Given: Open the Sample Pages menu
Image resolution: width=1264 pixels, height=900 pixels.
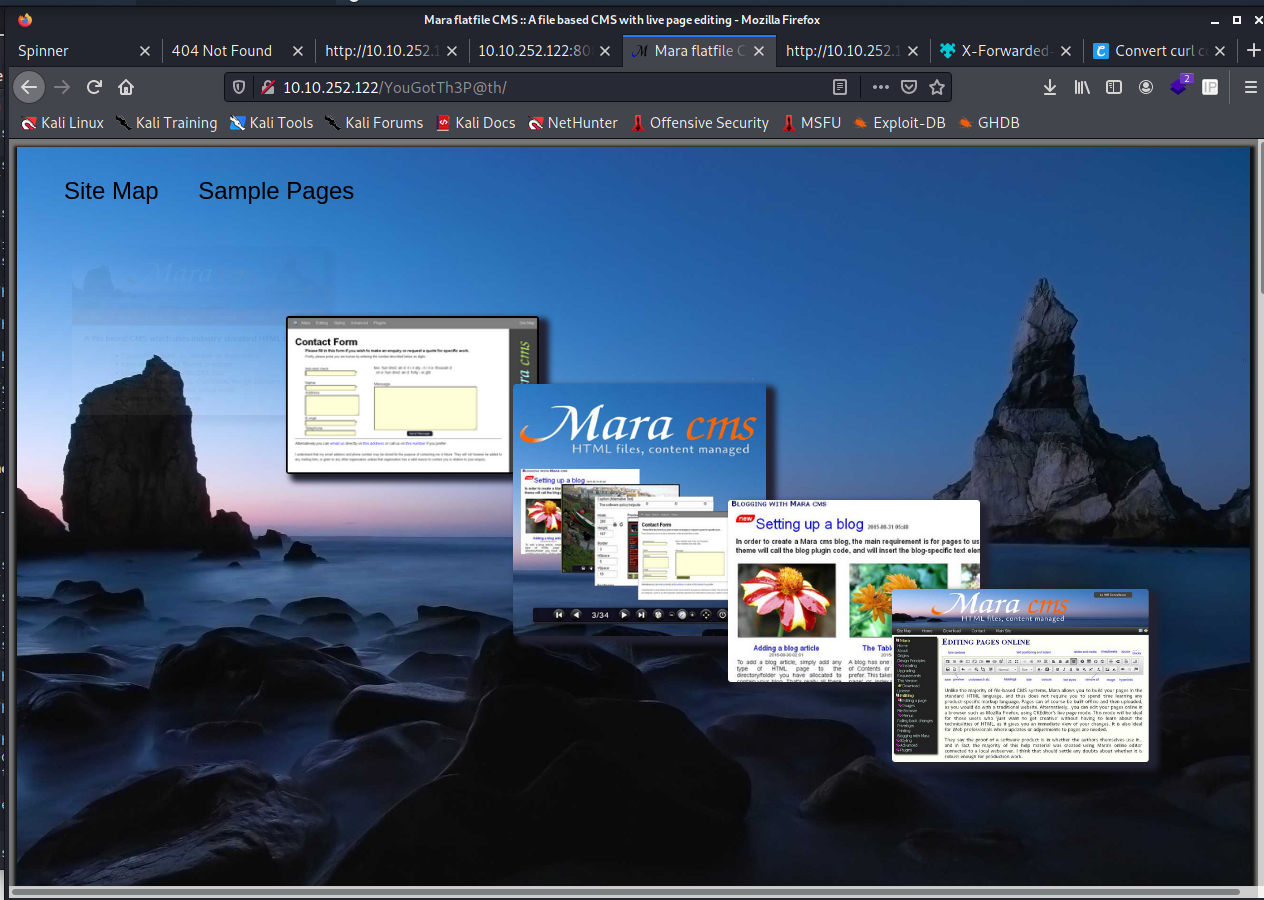Looking at the screenshot, I should tap(276, 191).
